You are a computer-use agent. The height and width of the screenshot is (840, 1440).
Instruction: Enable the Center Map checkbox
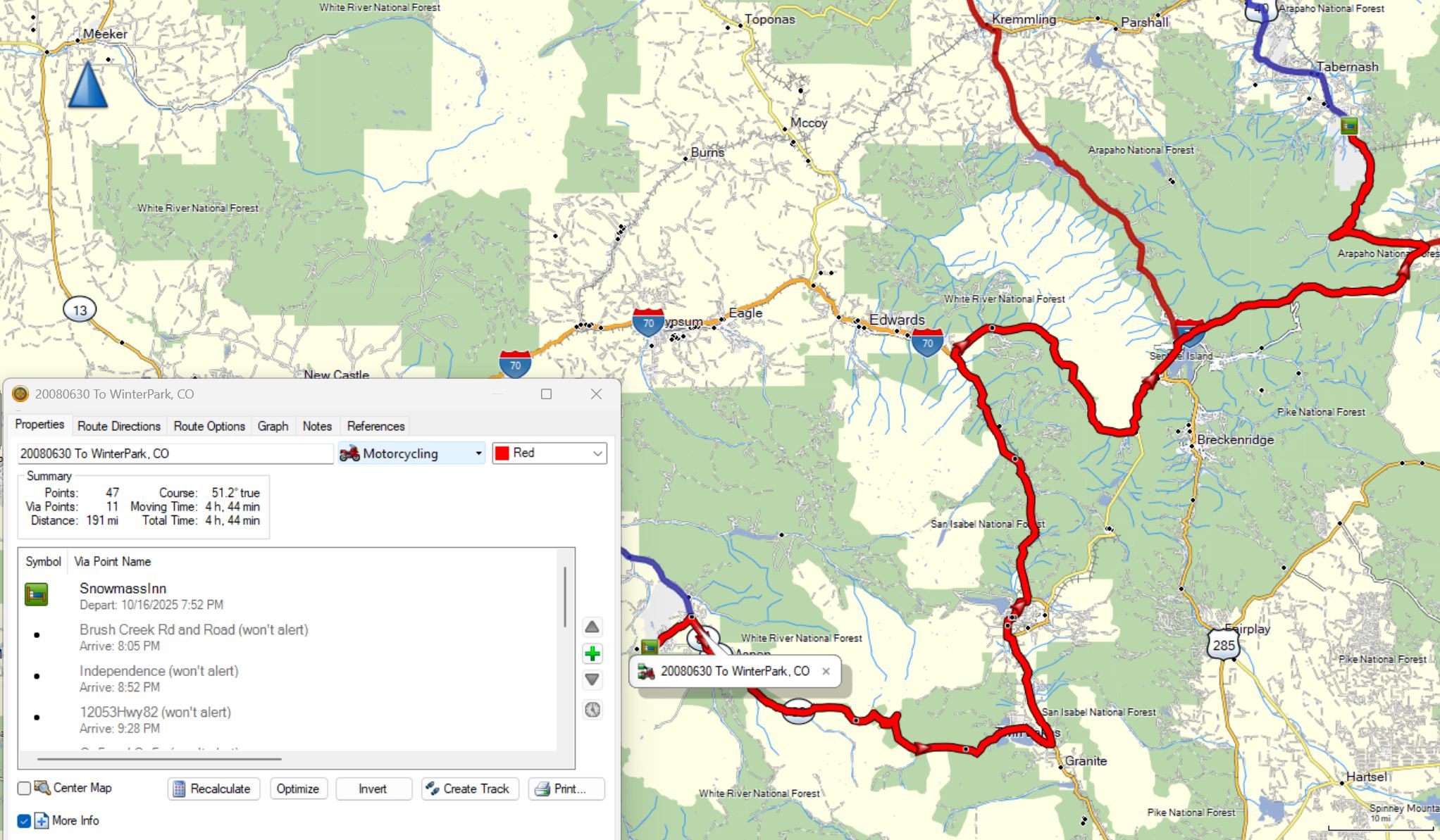click(25, 788)
